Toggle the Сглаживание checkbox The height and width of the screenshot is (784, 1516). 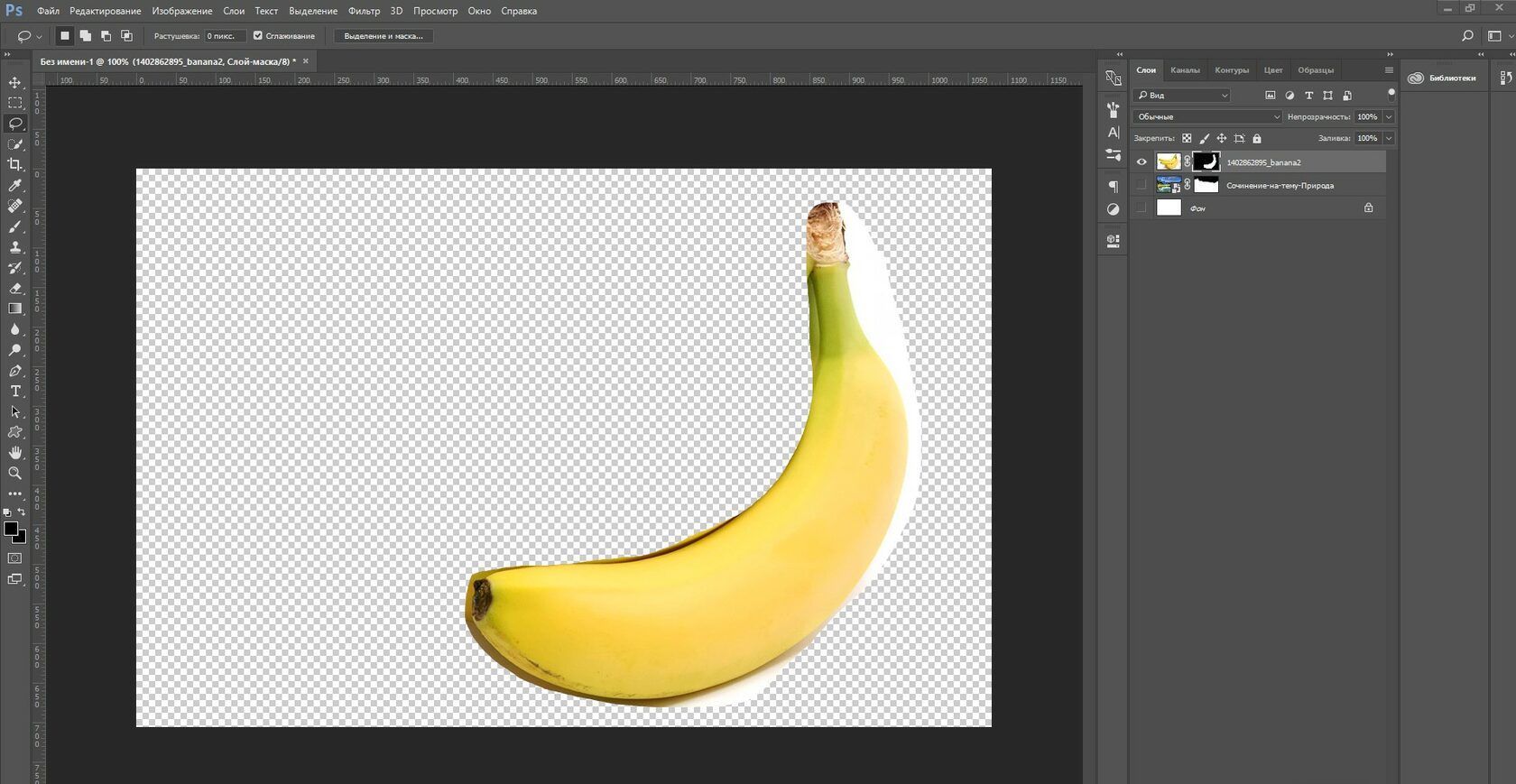tap(258, 36)
